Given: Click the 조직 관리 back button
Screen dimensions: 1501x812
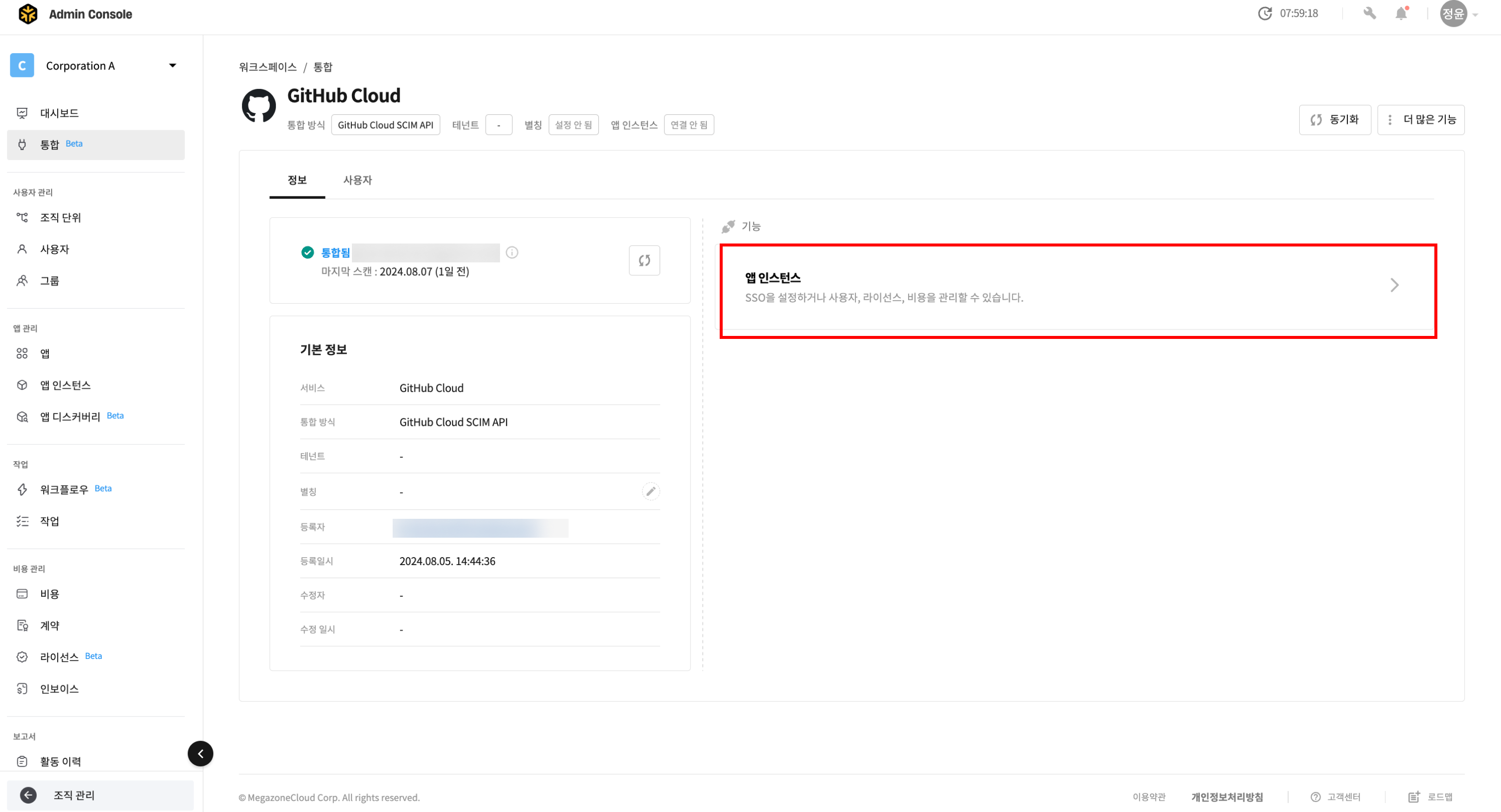Looking at the screenshot, I should tap(100, 795).
